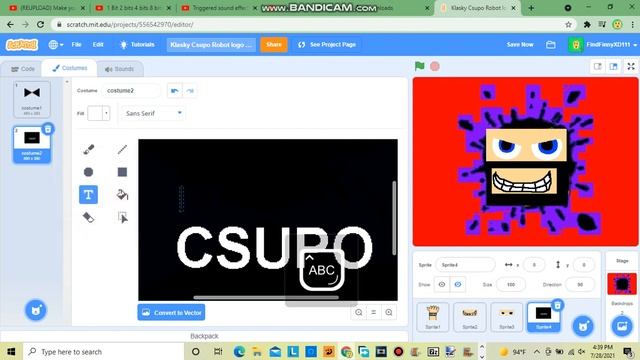The width and height of the screenshot is (640, 360).
Task: Click the Scratch logo
Action: coord(22,44)
